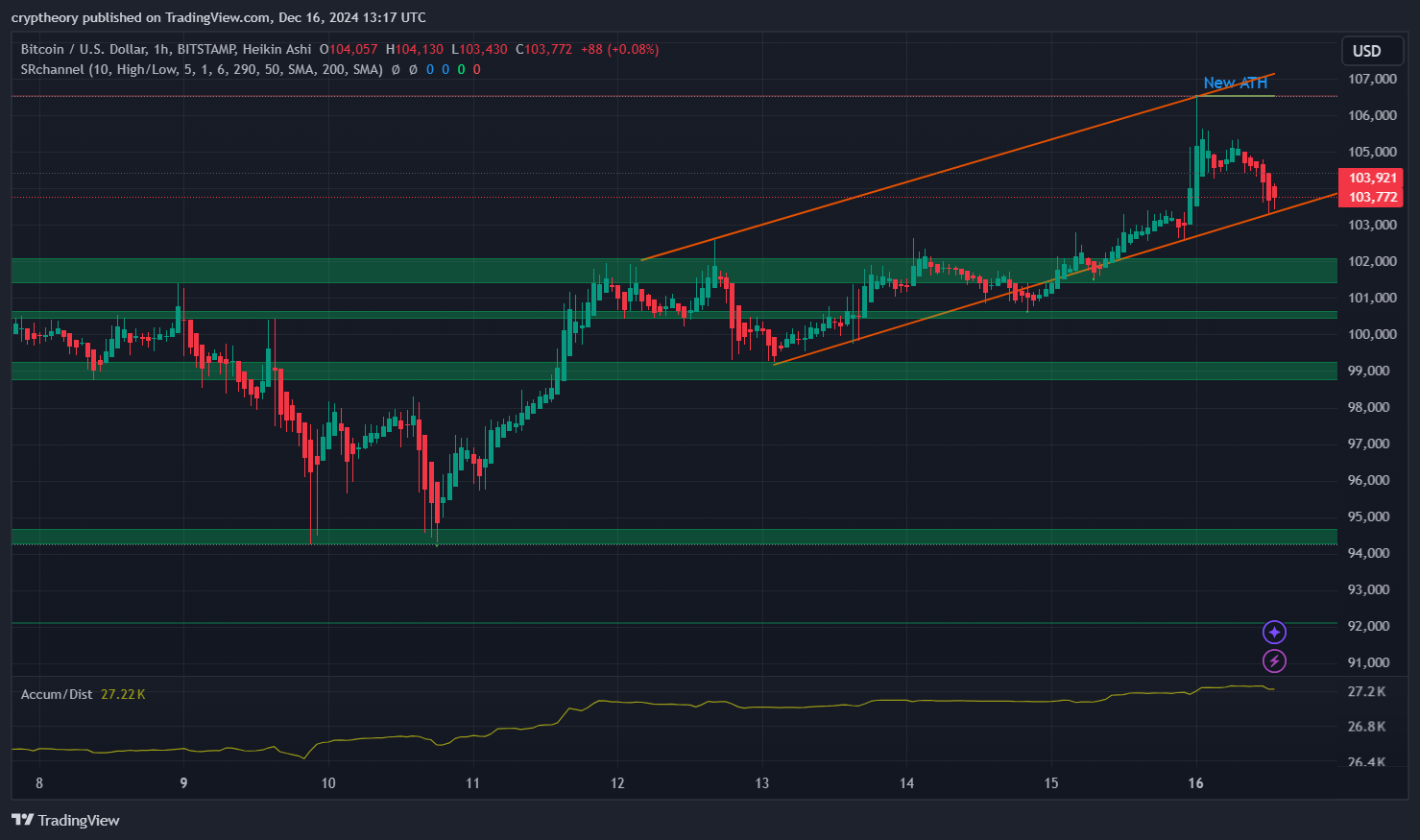Click the date label 10 on time axis
This screenshot has height=840, width=1420.
pos(328,783)
